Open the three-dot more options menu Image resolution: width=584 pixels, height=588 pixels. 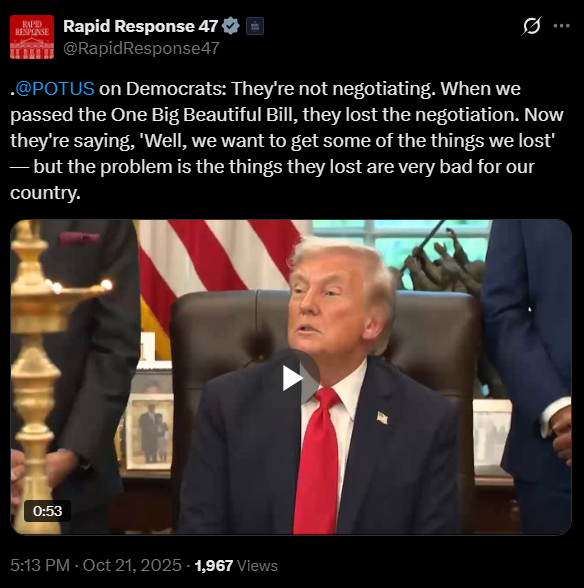pyautogui.click(x=561, y=26)
